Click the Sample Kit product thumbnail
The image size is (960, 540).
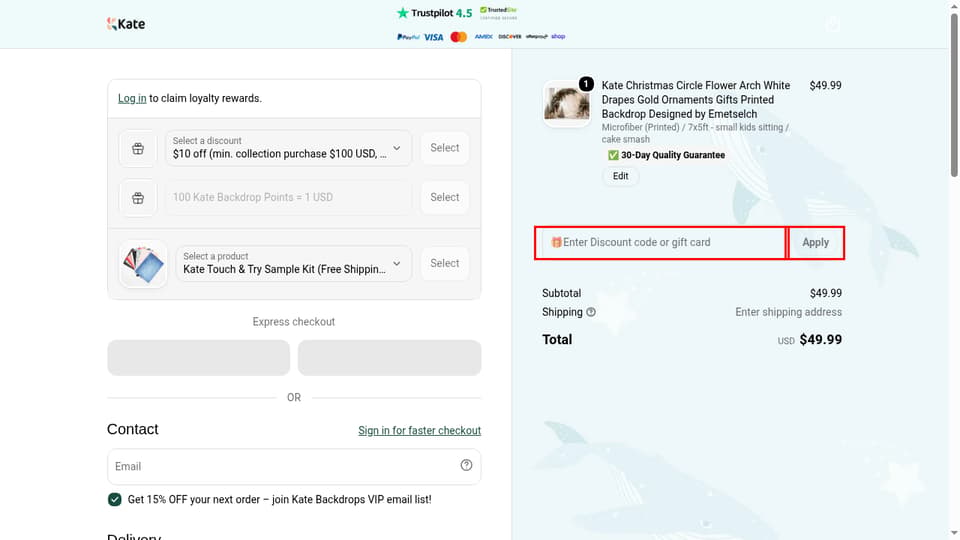pos(143,264)
